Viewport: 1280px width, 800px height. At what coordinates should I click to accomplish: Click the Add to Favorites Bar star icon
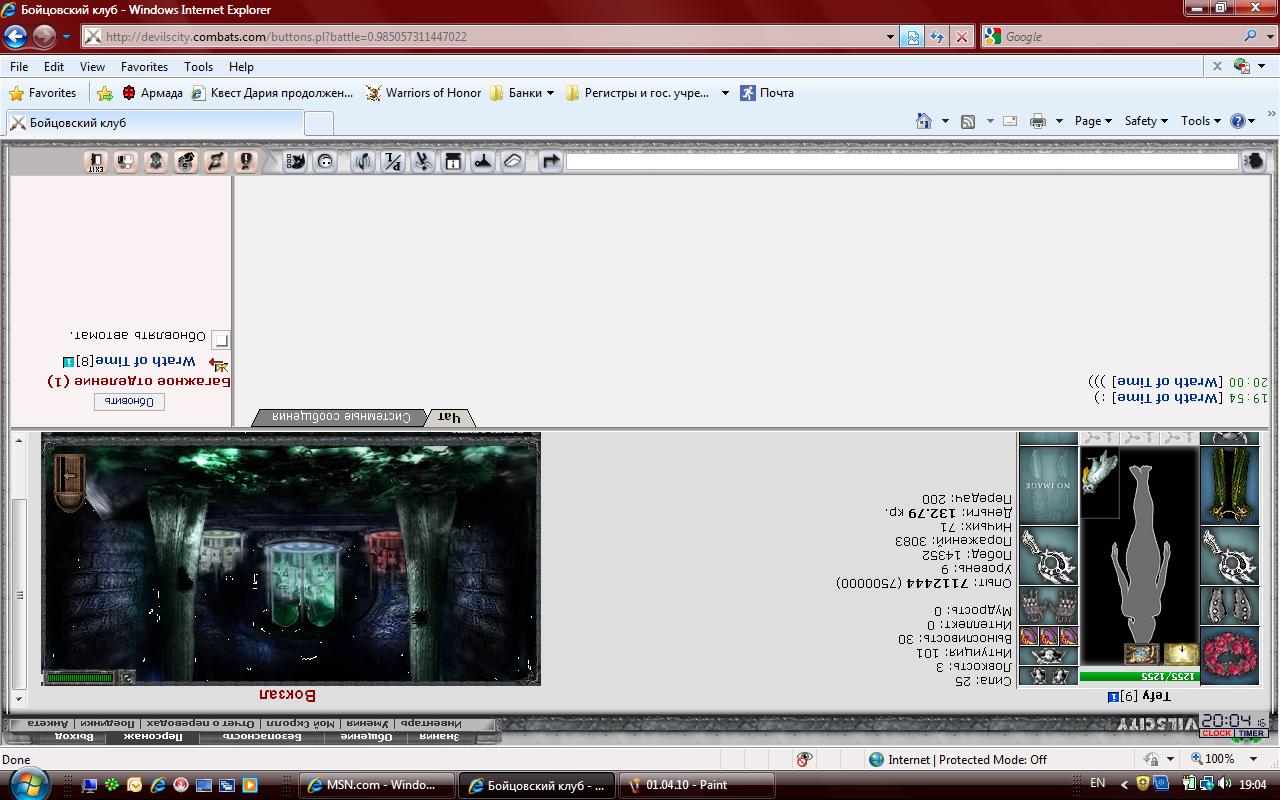(104, 93)
